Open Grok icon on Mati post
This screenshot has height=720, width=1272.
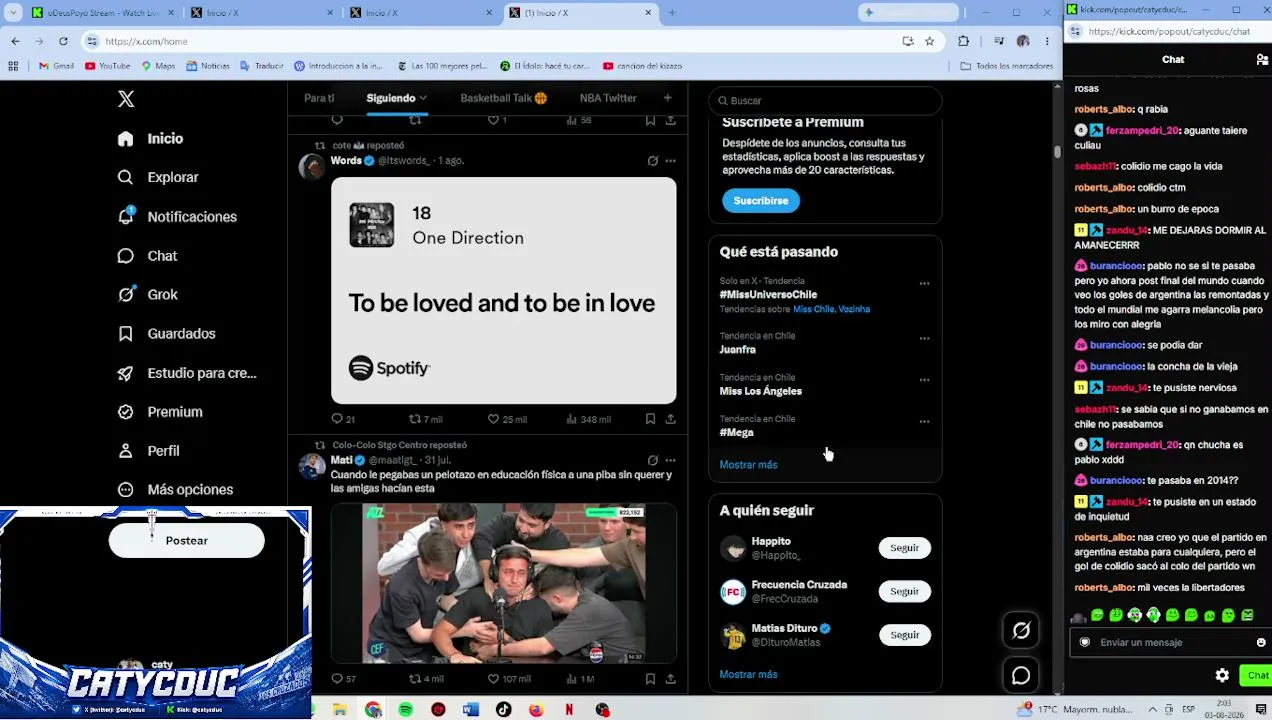[652, 460]
